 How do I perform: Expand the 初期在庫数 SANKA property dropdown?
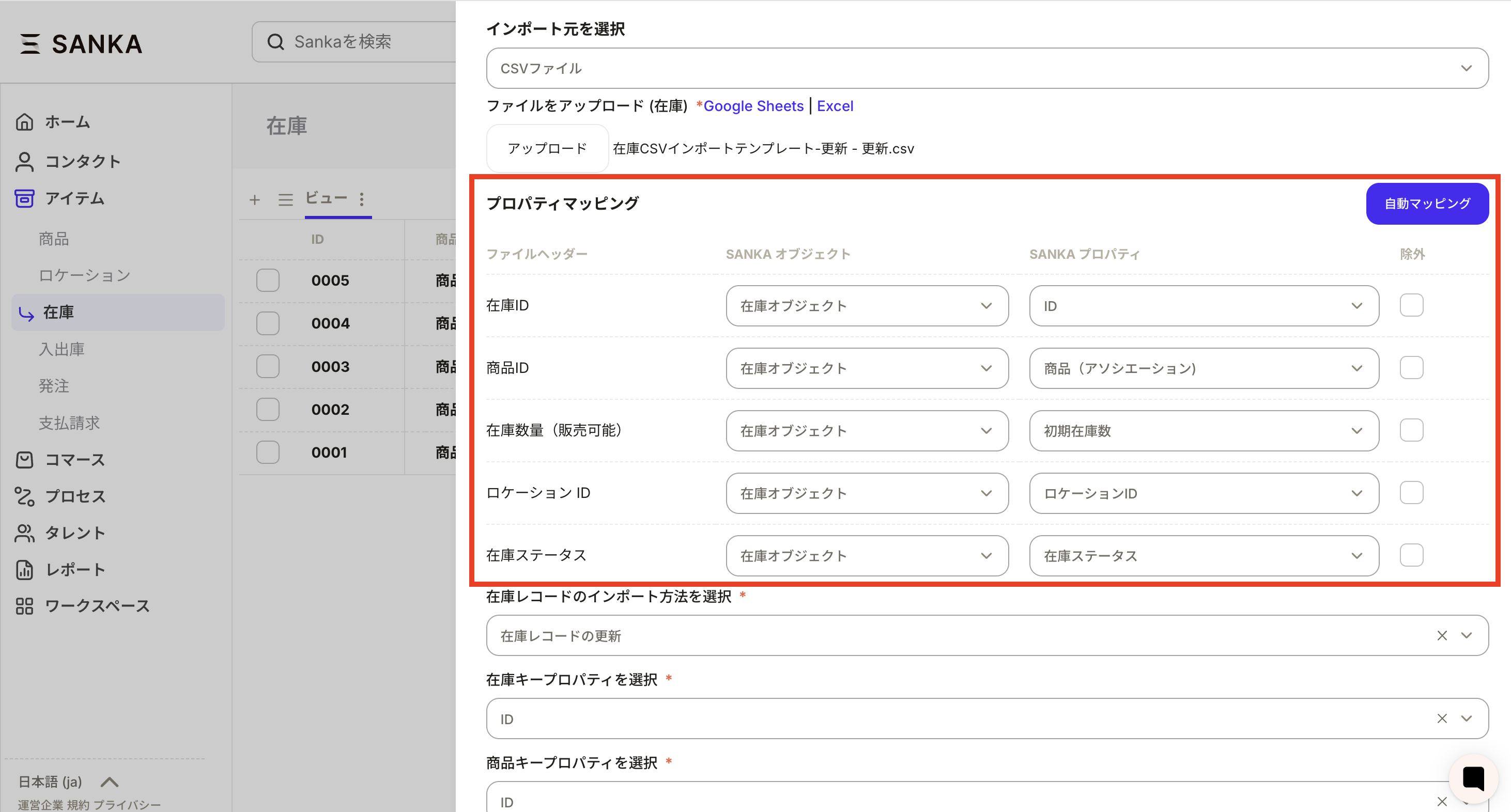coord(1203,431)
